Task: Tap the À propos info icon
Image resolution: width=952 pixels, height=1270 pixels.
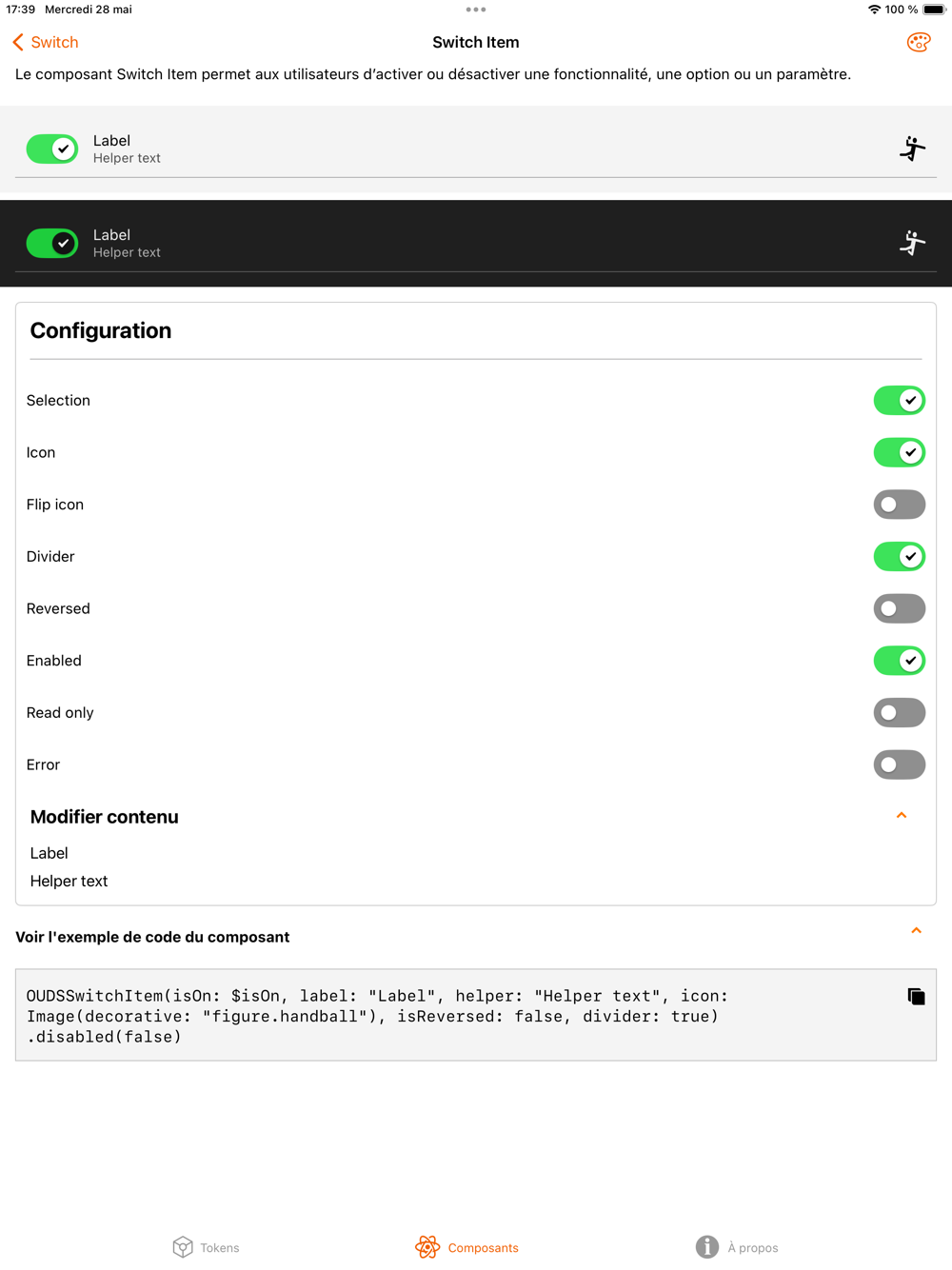Action: (706, 1247)
